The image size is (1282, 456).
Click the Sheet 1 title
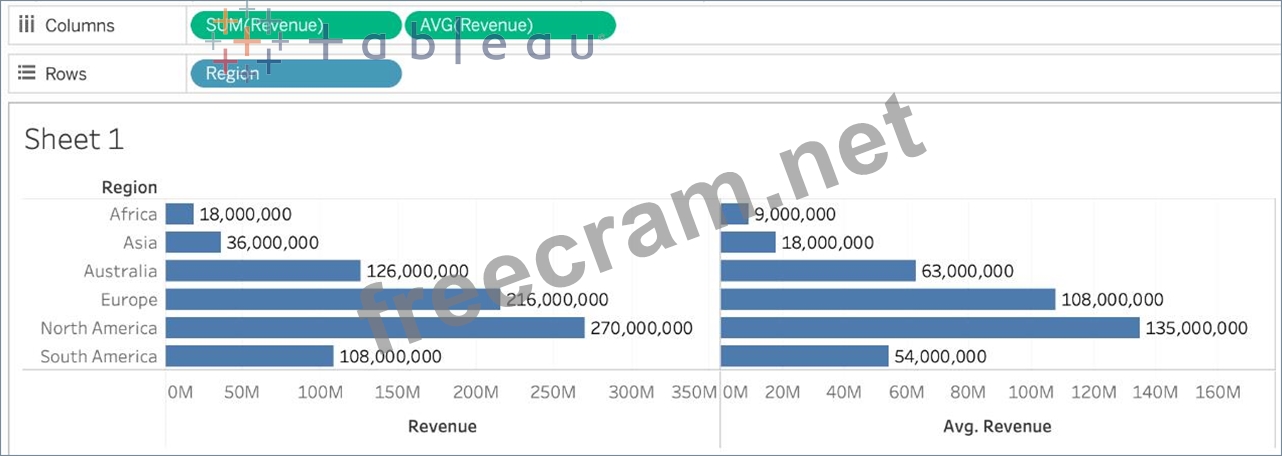point(73,139)
